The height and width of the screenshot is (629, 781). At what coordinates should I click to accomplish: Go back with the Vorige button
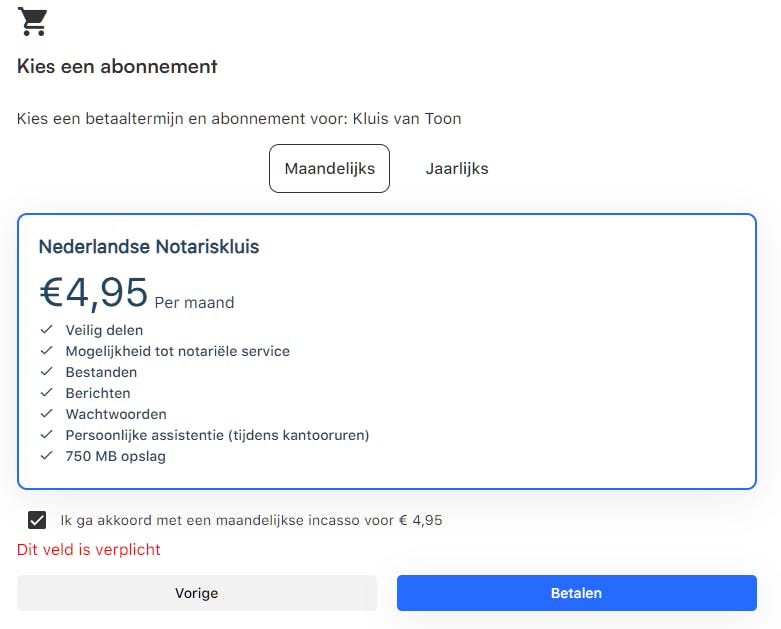(x=197, y=593)
